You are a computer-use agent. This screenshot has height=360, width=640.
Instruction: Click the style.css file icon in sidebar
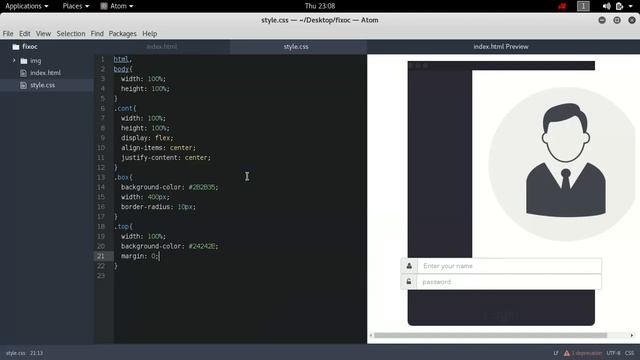click(x=23, y=85)
